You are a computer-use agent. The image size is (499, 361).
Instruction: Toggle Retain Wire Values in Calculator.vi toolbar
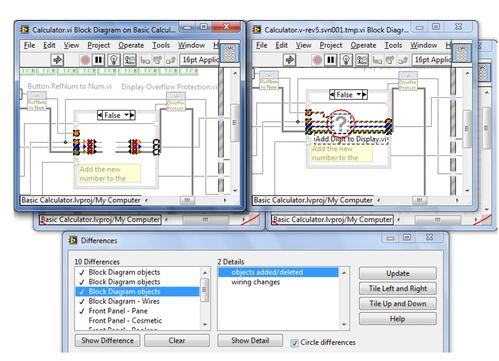click(129, 60)
